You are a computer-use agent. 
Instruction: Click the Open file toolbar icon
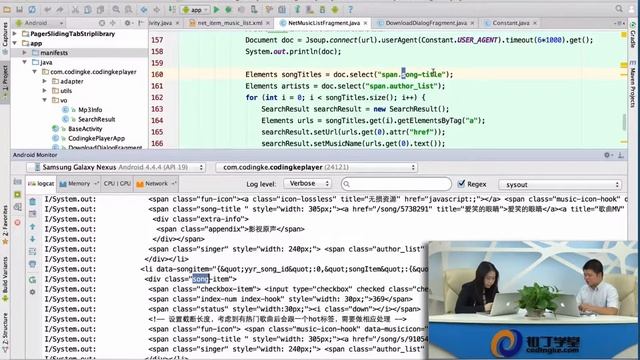pyautogui.click(x=7, y=9)
